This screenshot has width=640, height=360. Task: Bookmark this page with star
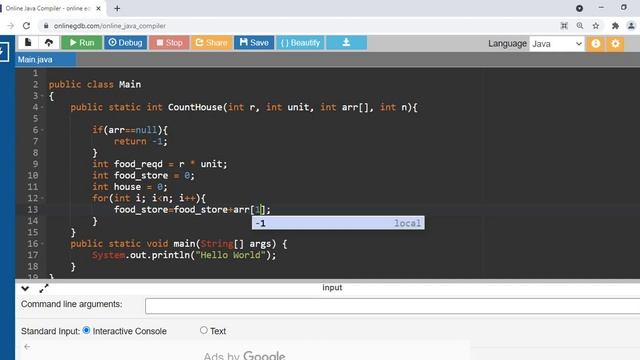pyautogui.click(x=596, y=26)
